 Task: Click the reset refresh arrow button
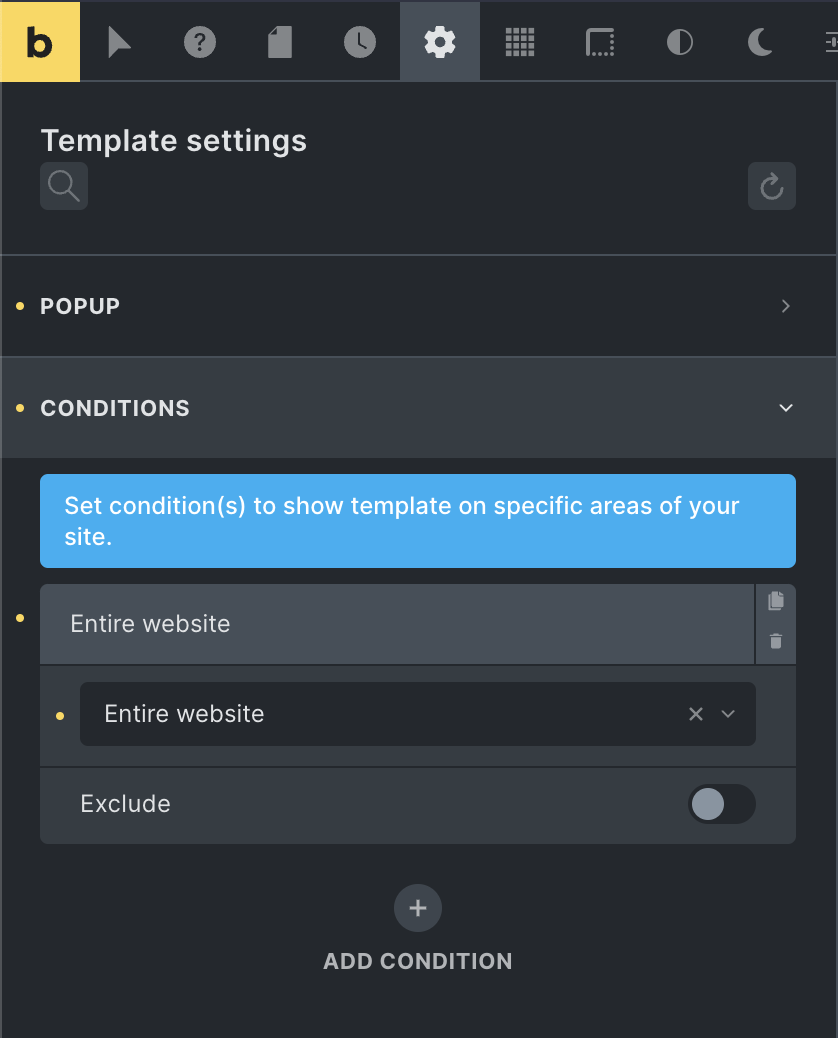[772, 186]
